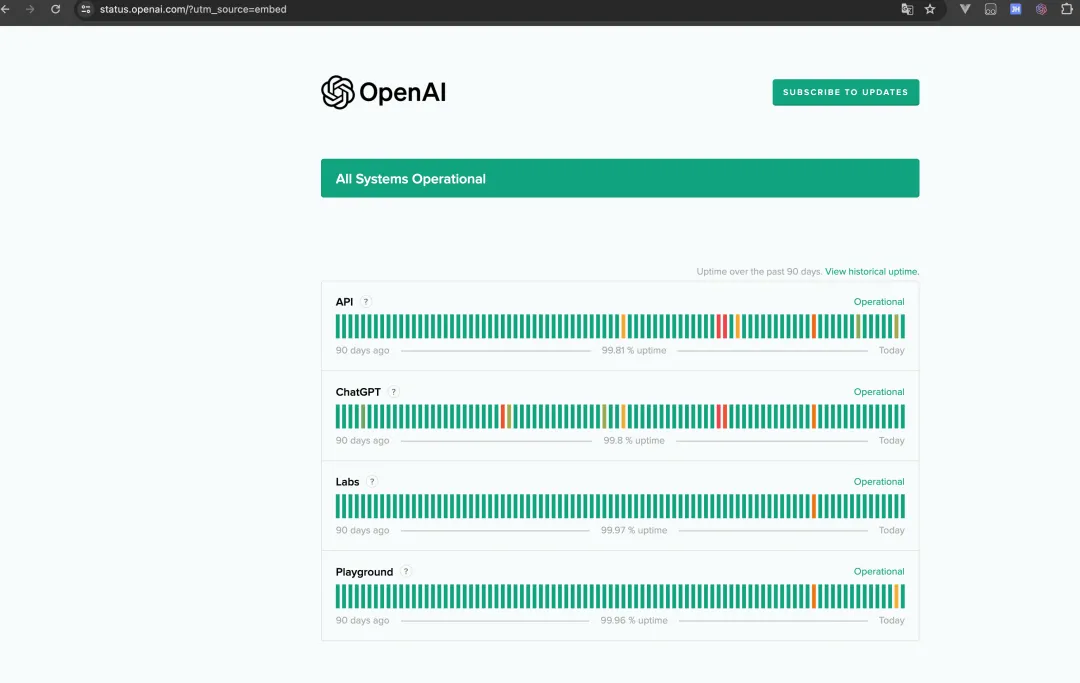Click the question mark next to ChatGPT

(393, 392)
